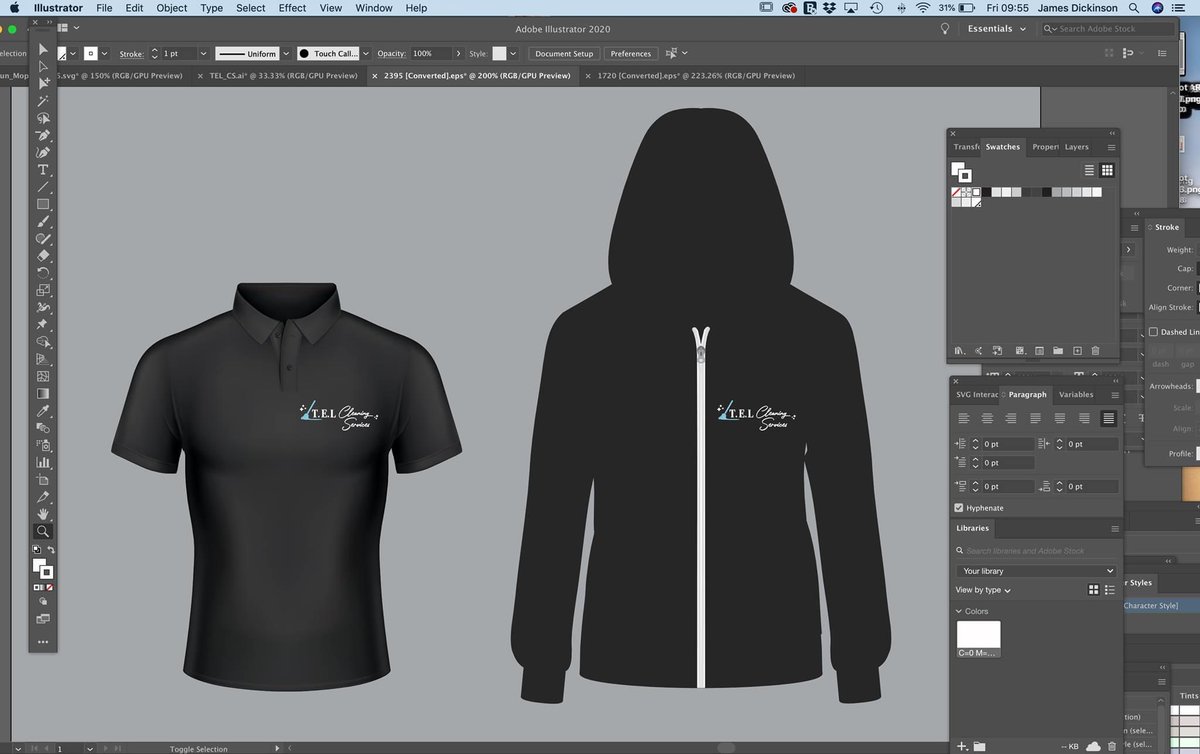Pick the Magic Wand tool

coord(43,100)
